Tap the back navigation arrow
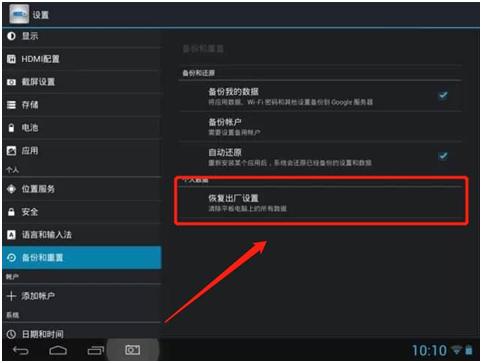482x363 pixels. point(21,350)
